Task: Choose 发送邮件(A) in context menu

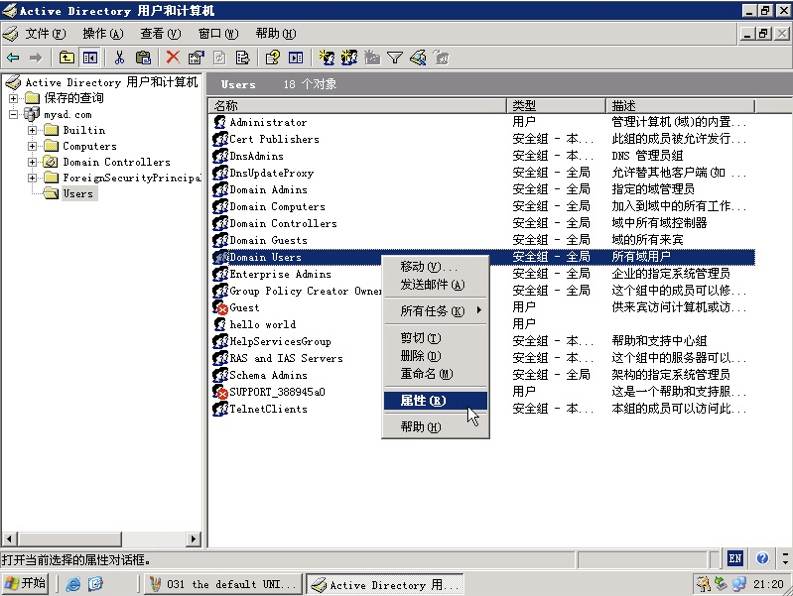Action: tap(435, 285)
